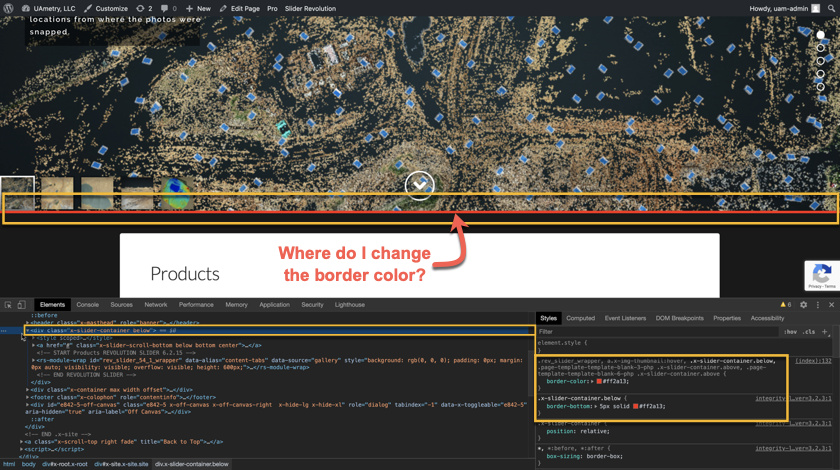Screen dimensions: 840x470
Task: Switch to the Properties pane tab
Action: pos(727,318)
